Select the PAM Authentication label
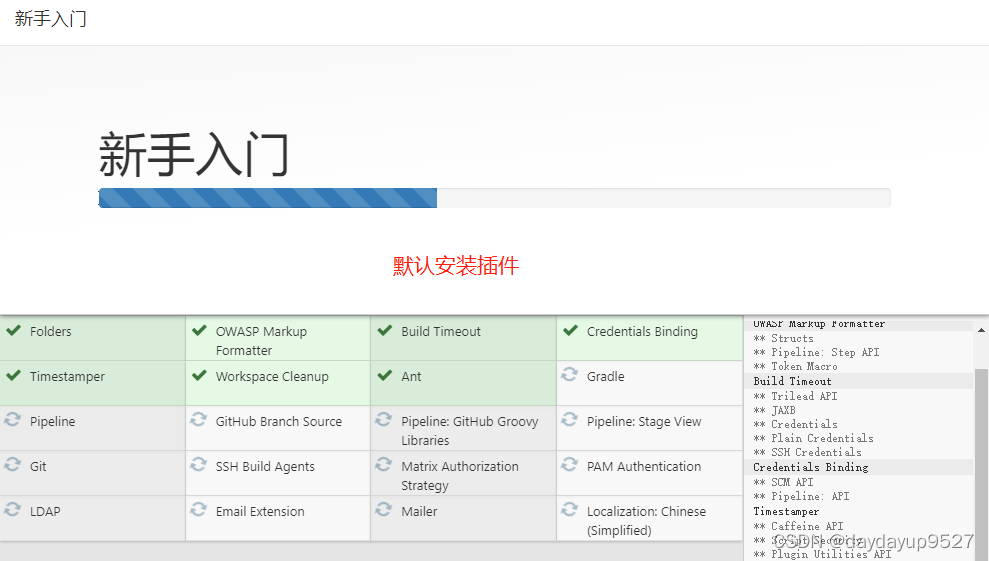 [644, 466]
